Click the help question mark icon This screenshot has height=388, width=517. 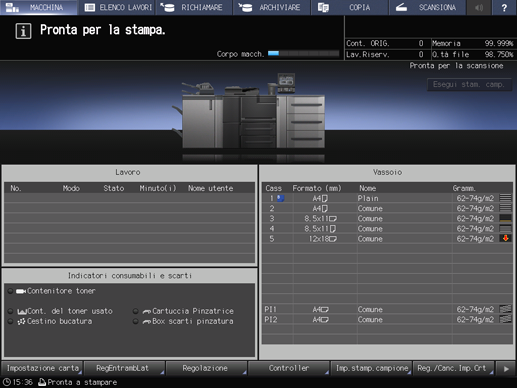point(504,7)
